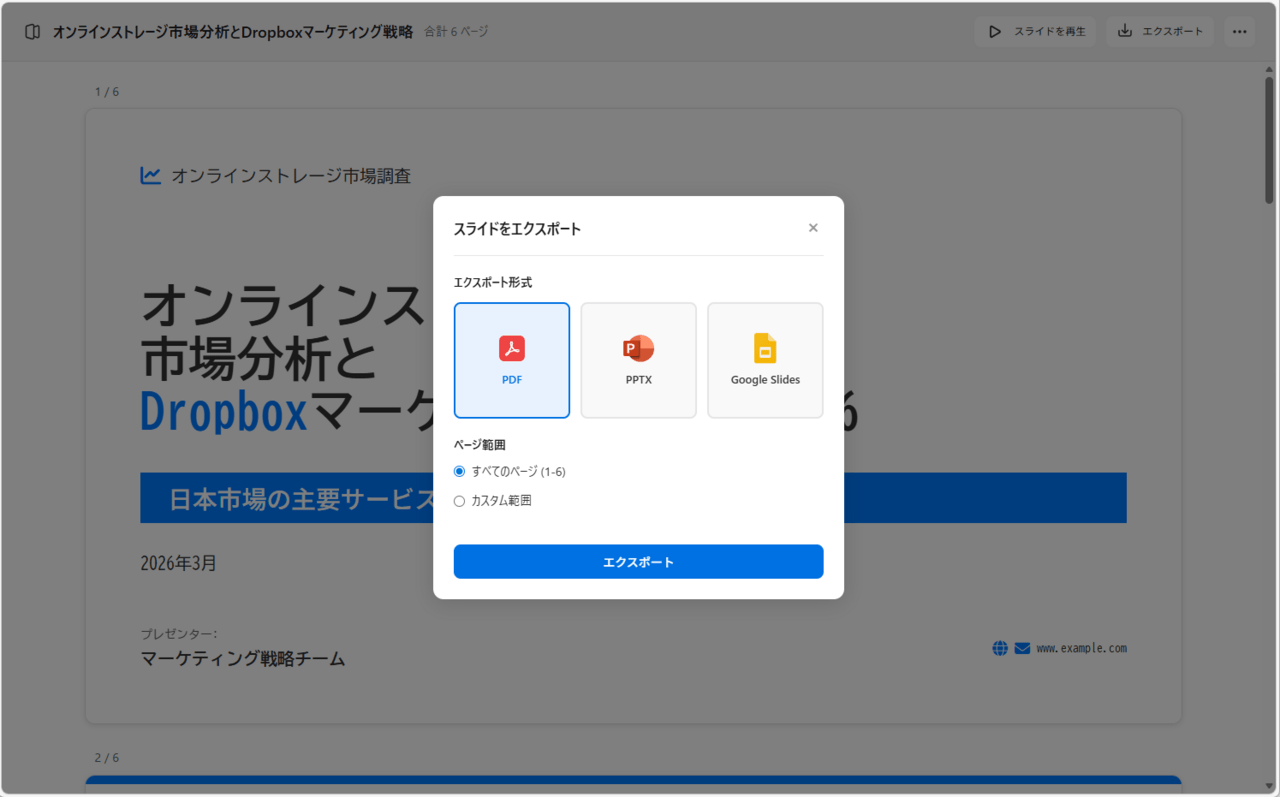Select カスタム範囲 radio option
The width and height of the screenshot is (1280, 797).
coord(460,501)
